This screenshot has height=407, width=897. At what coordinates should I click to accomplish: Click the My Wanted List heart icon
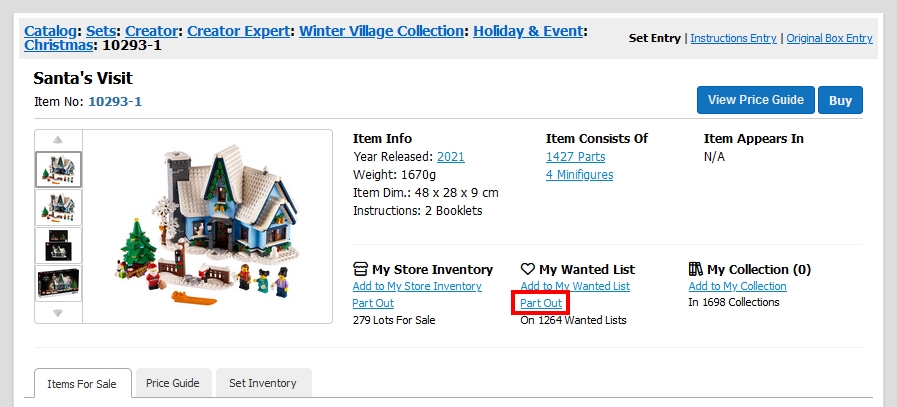tap(528, 269)
